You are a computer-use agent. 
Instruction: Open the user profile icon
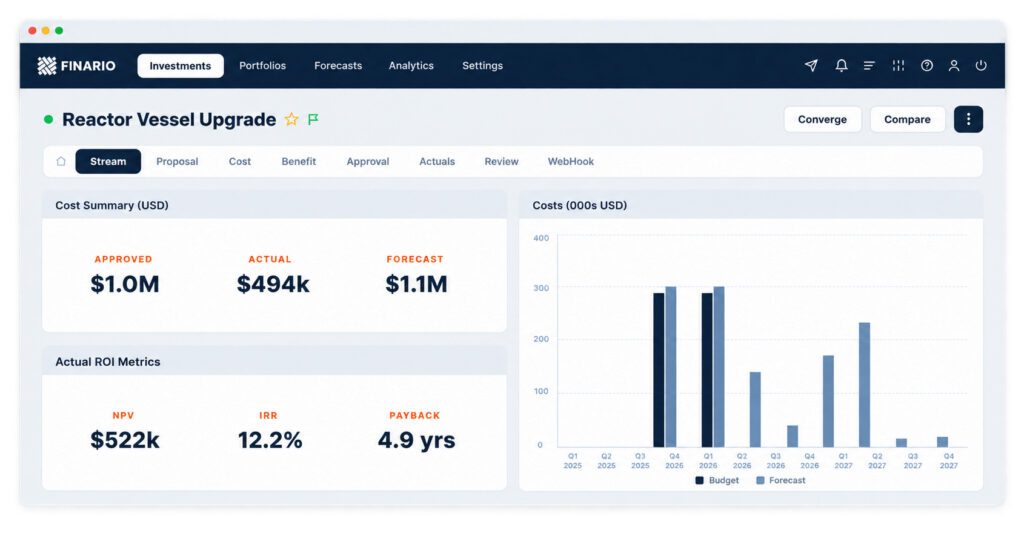point(954,65)
